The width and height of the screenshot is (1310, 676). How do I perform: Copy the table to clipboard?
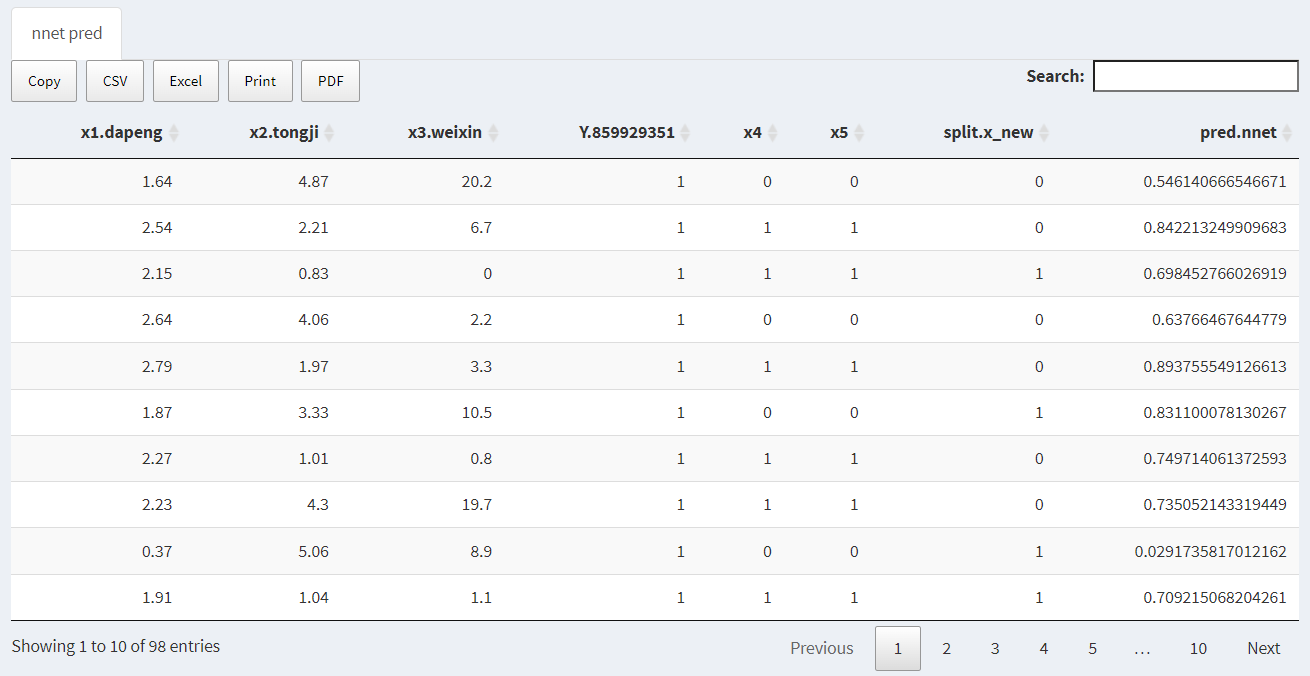(x=44, y=81)
